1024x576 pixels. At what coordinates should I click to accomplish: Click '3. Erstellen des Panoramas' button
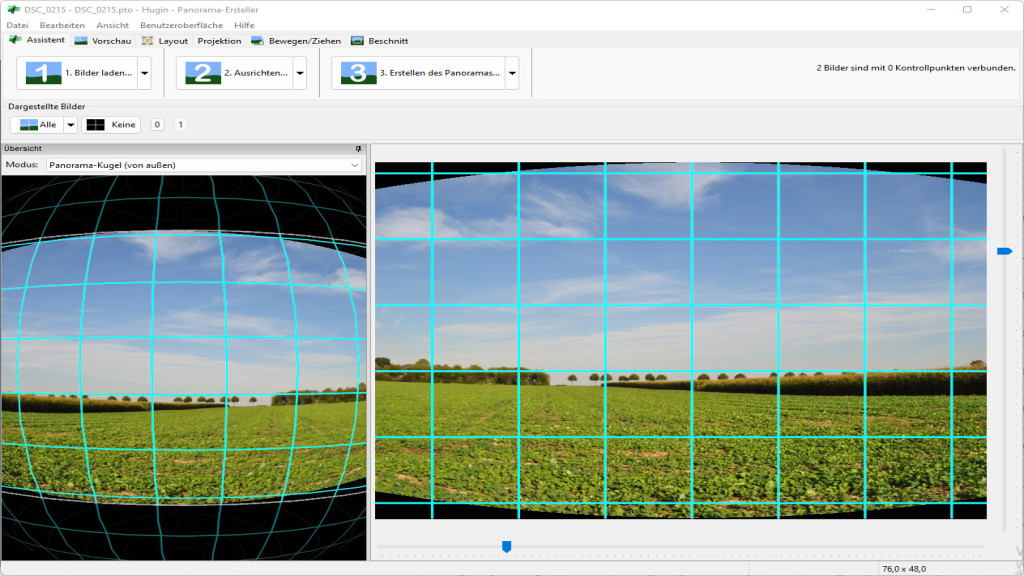click(x=419, y=73)
